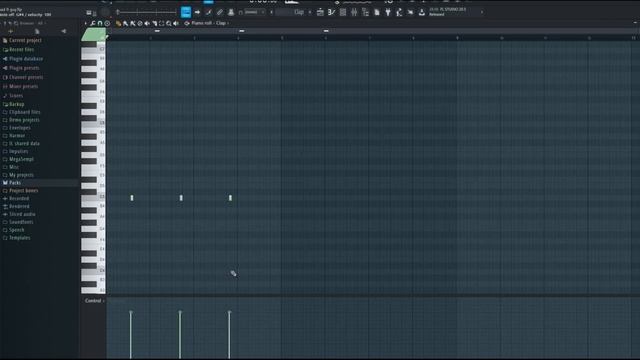The width and height of the screenshot is (640, 360).
Task: Select the first note in piano roll grid
Action: coord(132,198)
